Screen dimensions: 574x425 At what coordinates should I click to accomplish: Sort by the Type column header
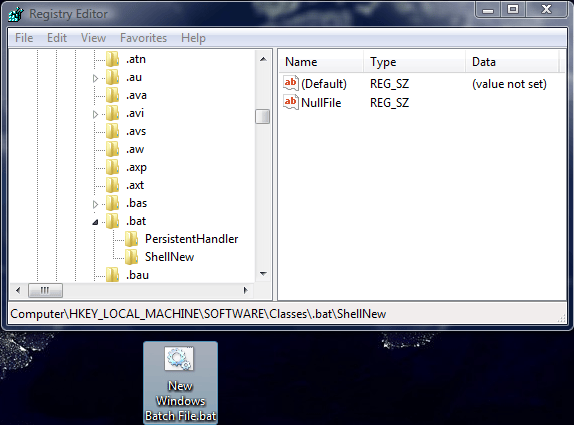tap(414, 62)
